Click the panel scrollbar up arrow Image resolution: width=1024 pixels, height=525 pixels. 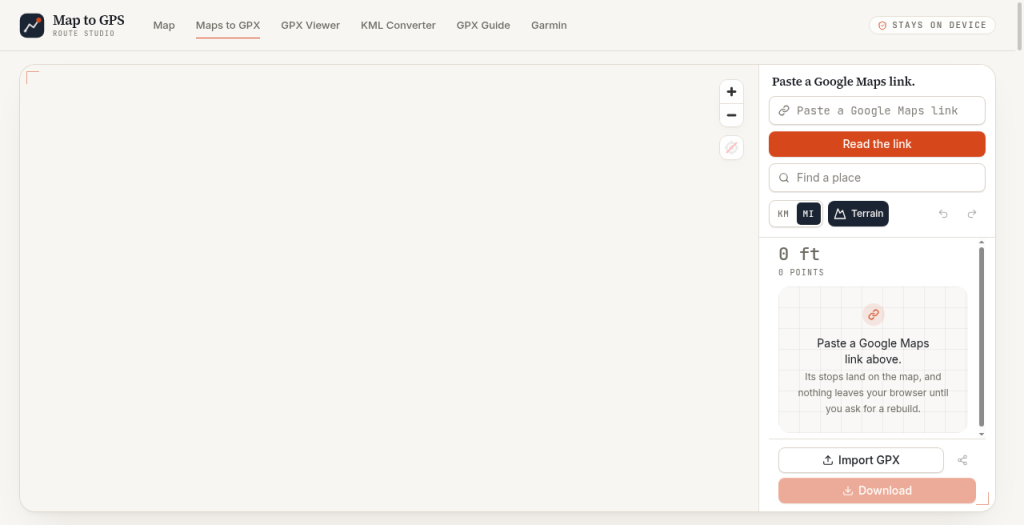pyautogui.click(x=981, y=243)
